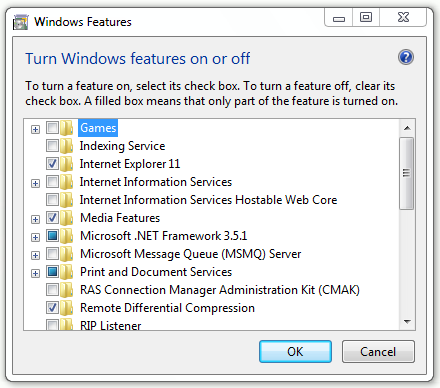Select the Games label
Image resolution: width=440 pixels, height=388 pixels.
(98, 128)
